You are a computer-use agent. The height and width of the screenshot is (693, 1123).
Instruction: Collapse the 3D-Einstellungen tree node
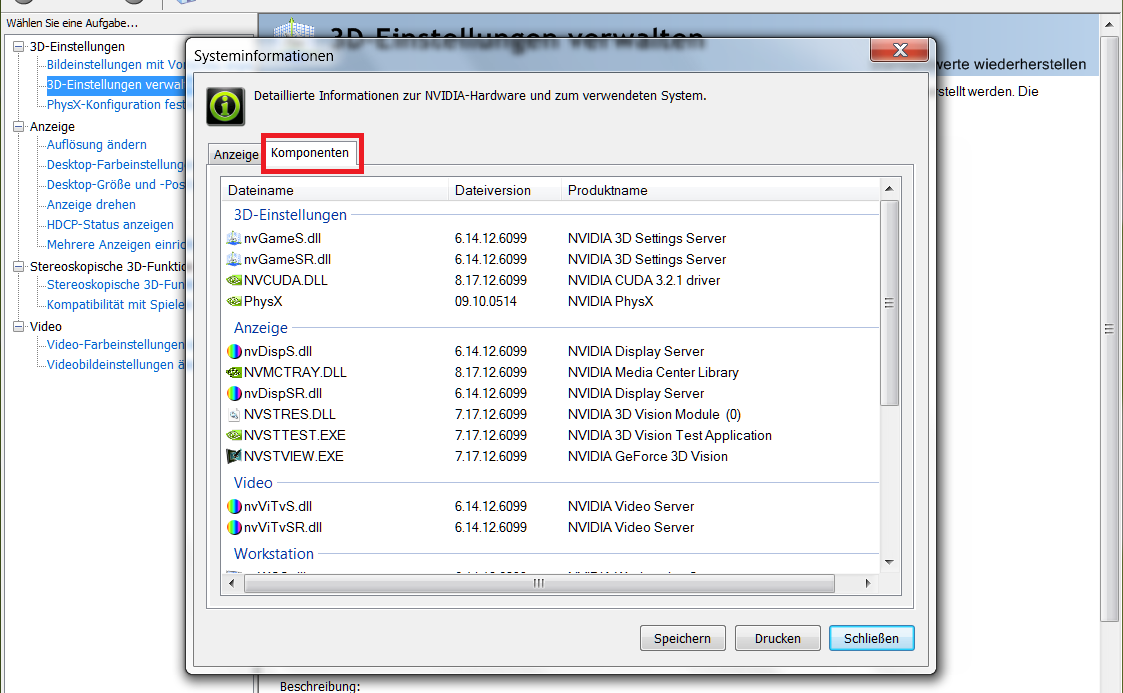click(x=19, y=47)
